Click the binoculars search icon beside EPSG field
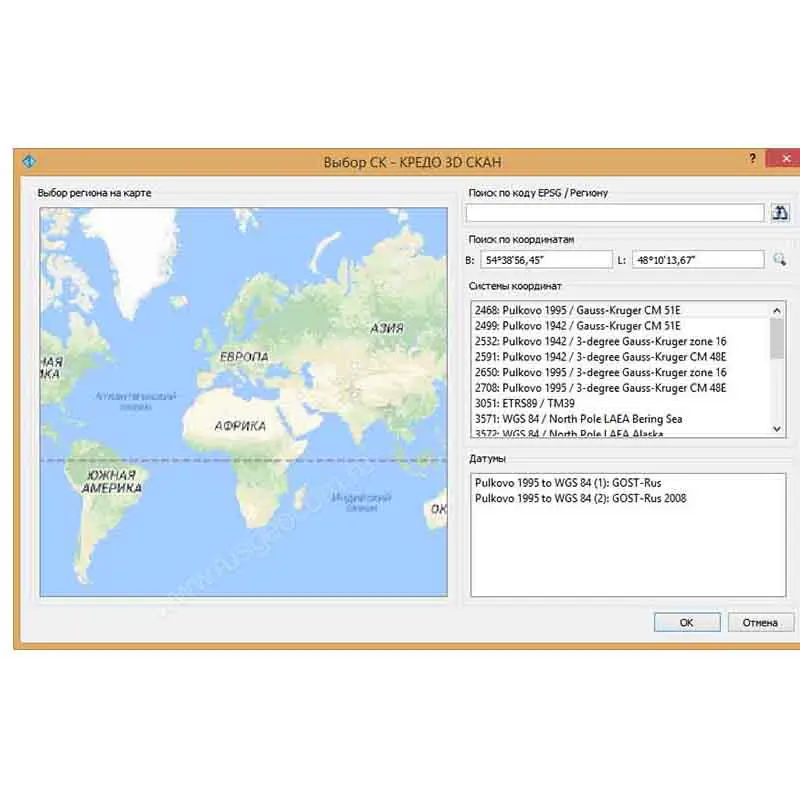This screenshot has height=800, width=800. coord(780,212)
